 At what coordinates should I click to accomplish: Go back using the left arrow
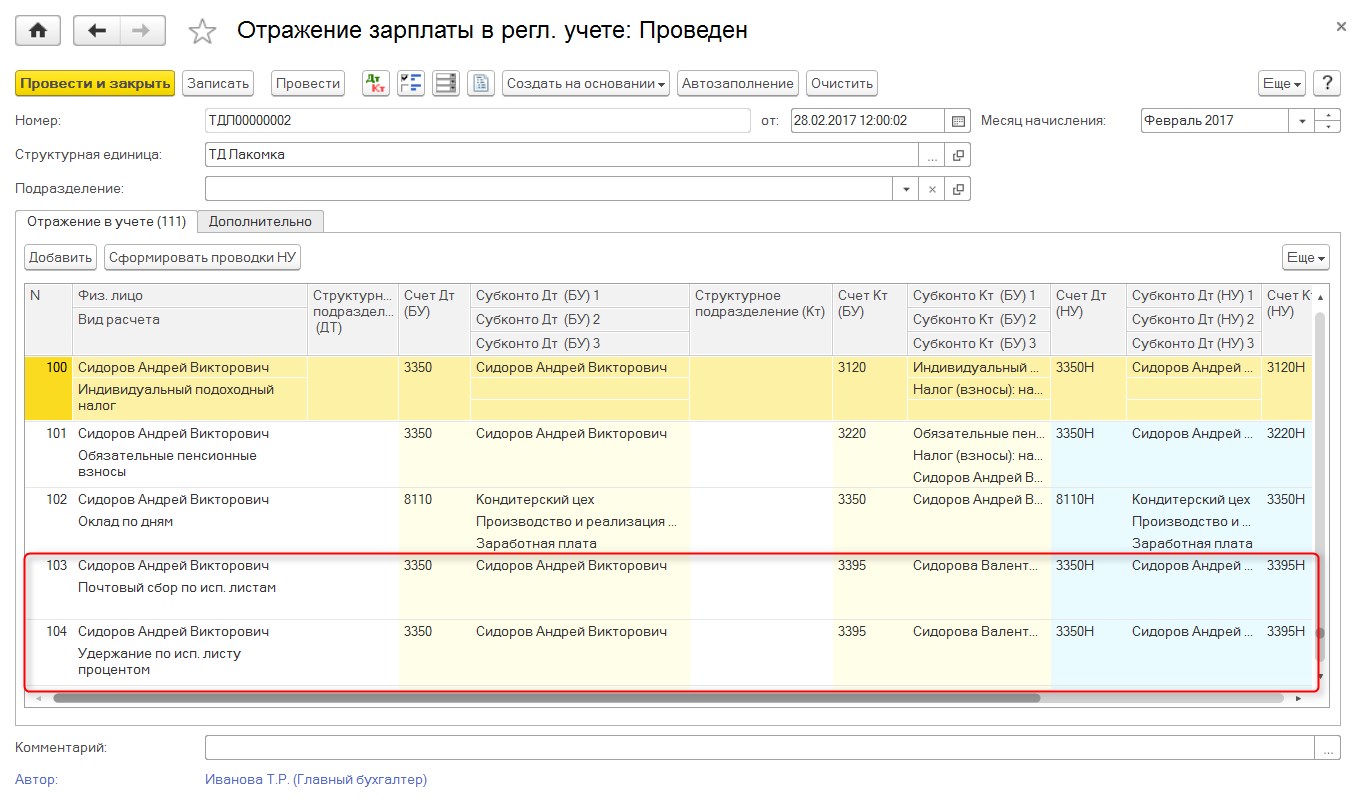[97, 31]
